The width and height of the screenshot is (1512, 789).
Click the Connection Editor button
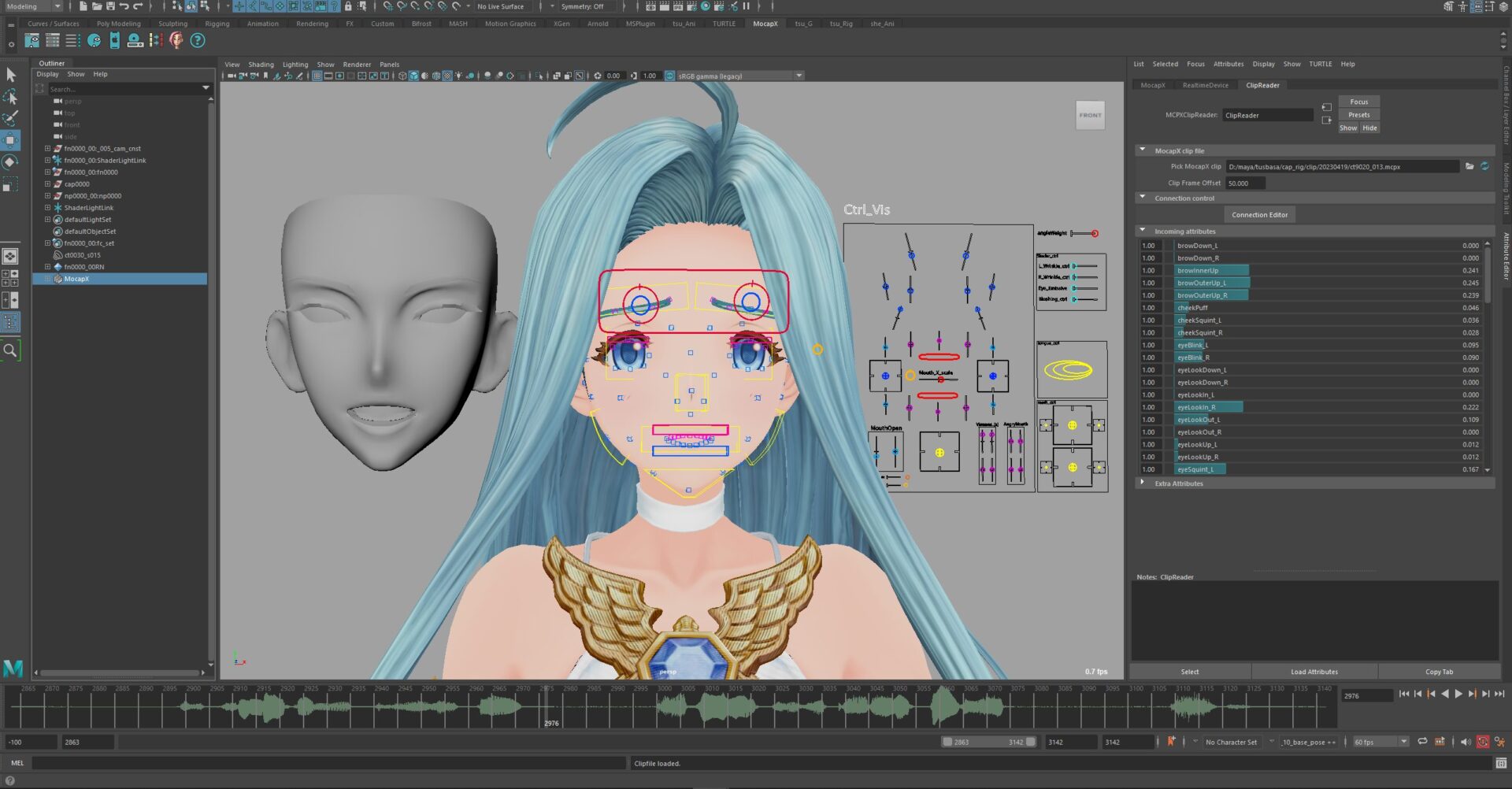point(1258,214)
